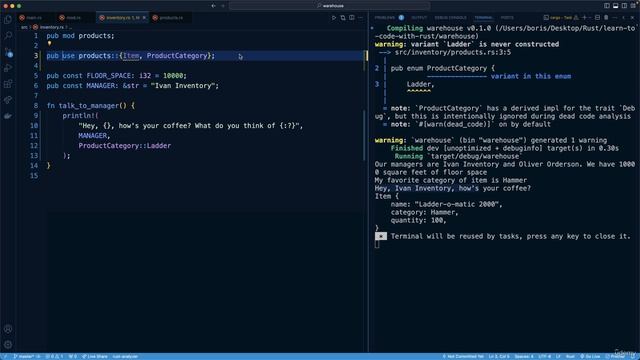
Task: Toggle the primary sidebar layout button
Action: click(607, 6)
